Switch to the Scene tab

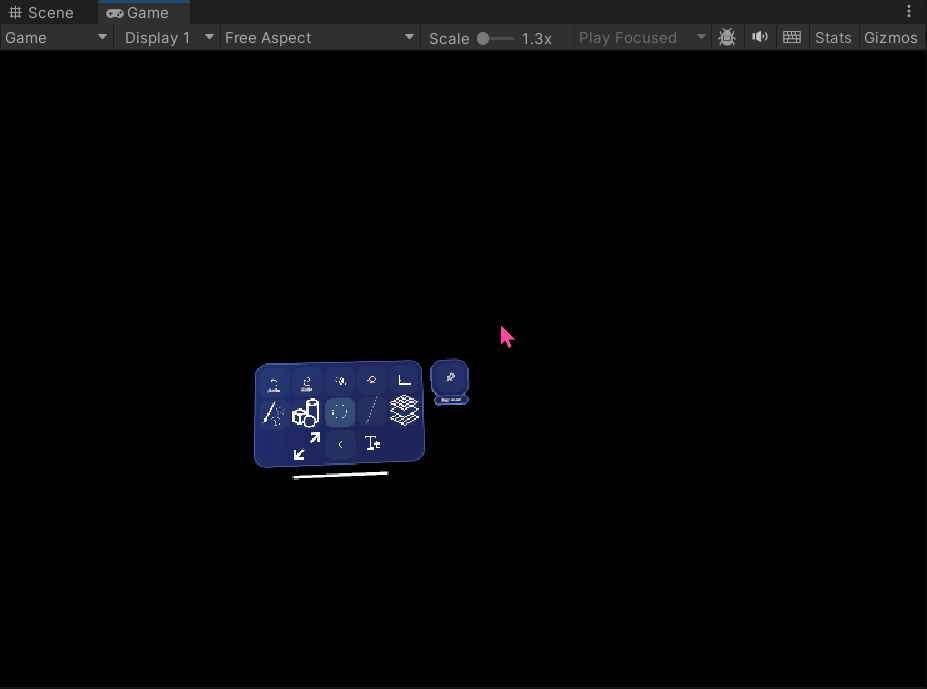point(41,12)
